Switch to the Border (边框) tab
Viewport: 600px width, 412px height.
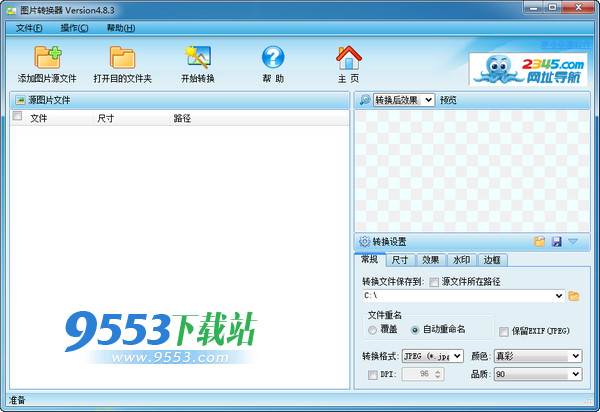pyautogui.click(x=492, y=260)
